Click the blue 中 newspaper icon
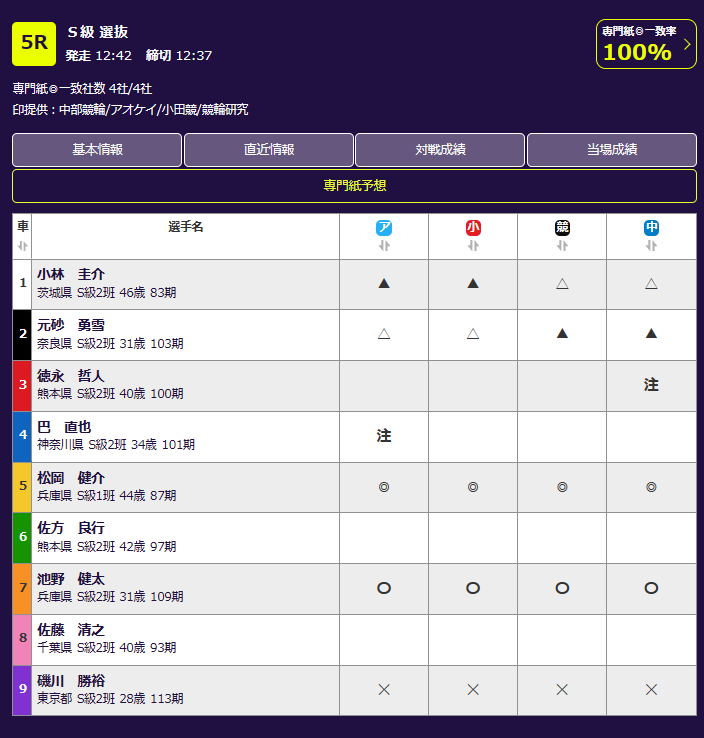This screenshot has height=738, width=704. coord(651,228)
